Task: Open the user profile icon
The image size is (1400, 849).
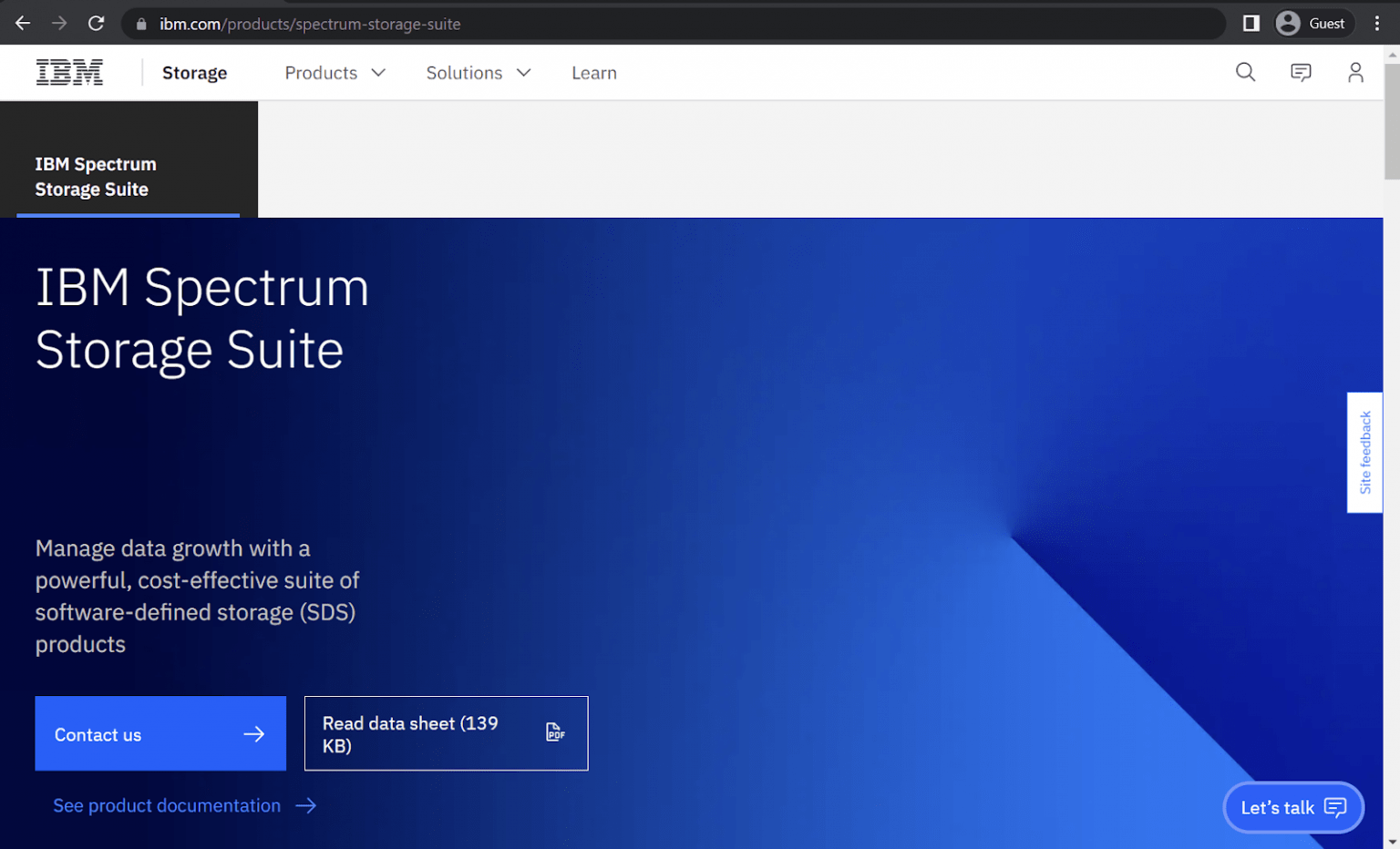Action: (1355, 72)
